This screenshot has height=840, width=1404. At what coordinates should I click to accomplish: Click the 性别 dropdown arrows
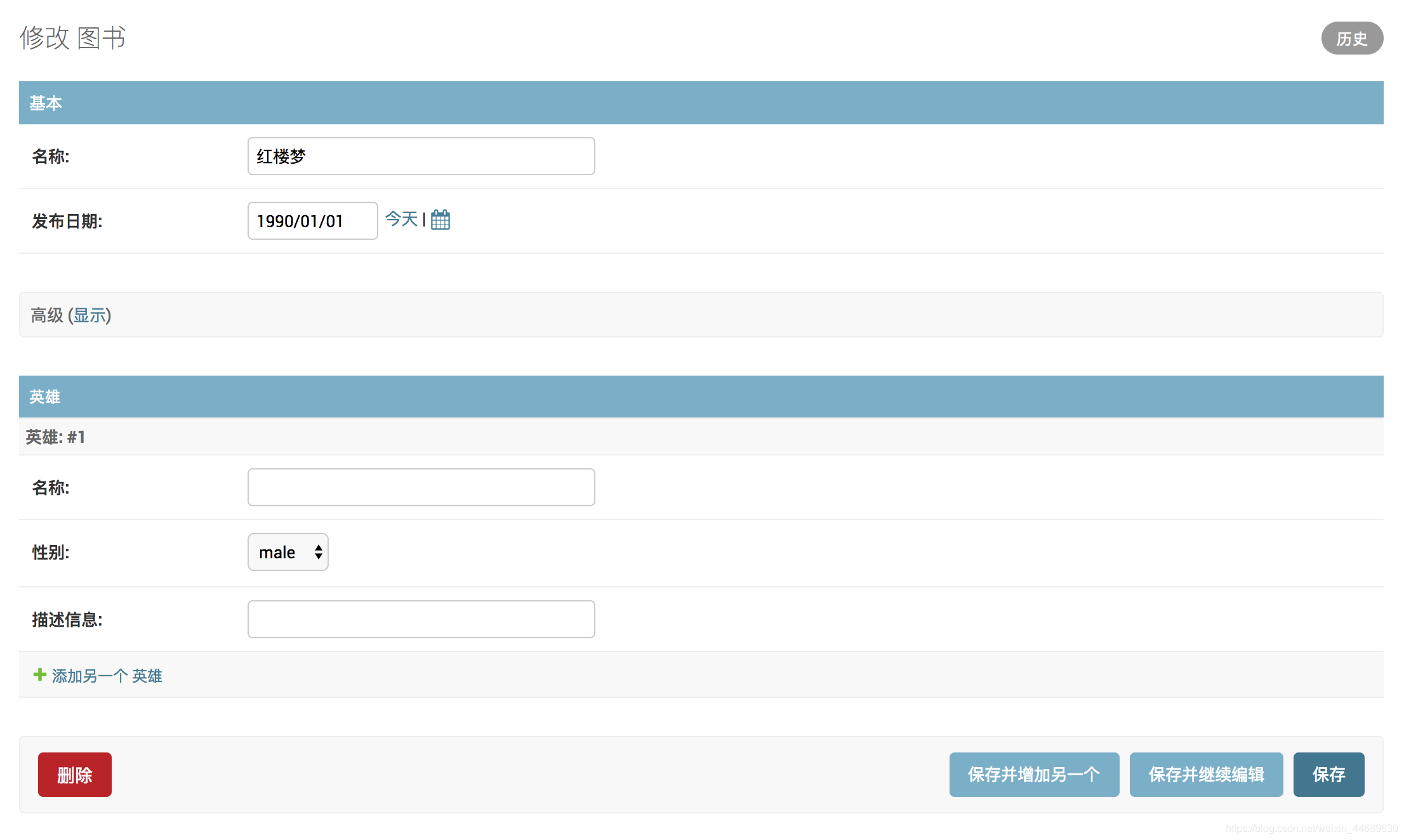coord(318,552)
